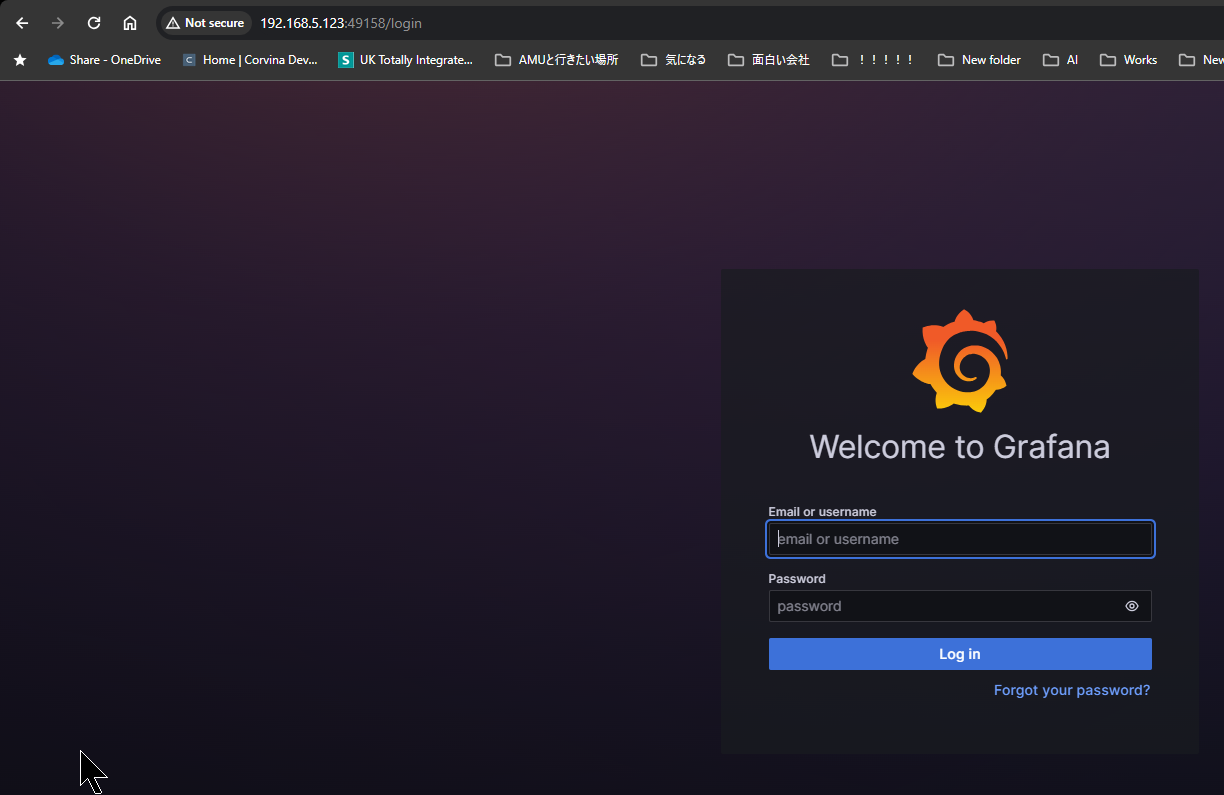This screenshot has height=795, width=1224.
Task: Open the Home | Corvina Dev bookmark
Action: 250,60
